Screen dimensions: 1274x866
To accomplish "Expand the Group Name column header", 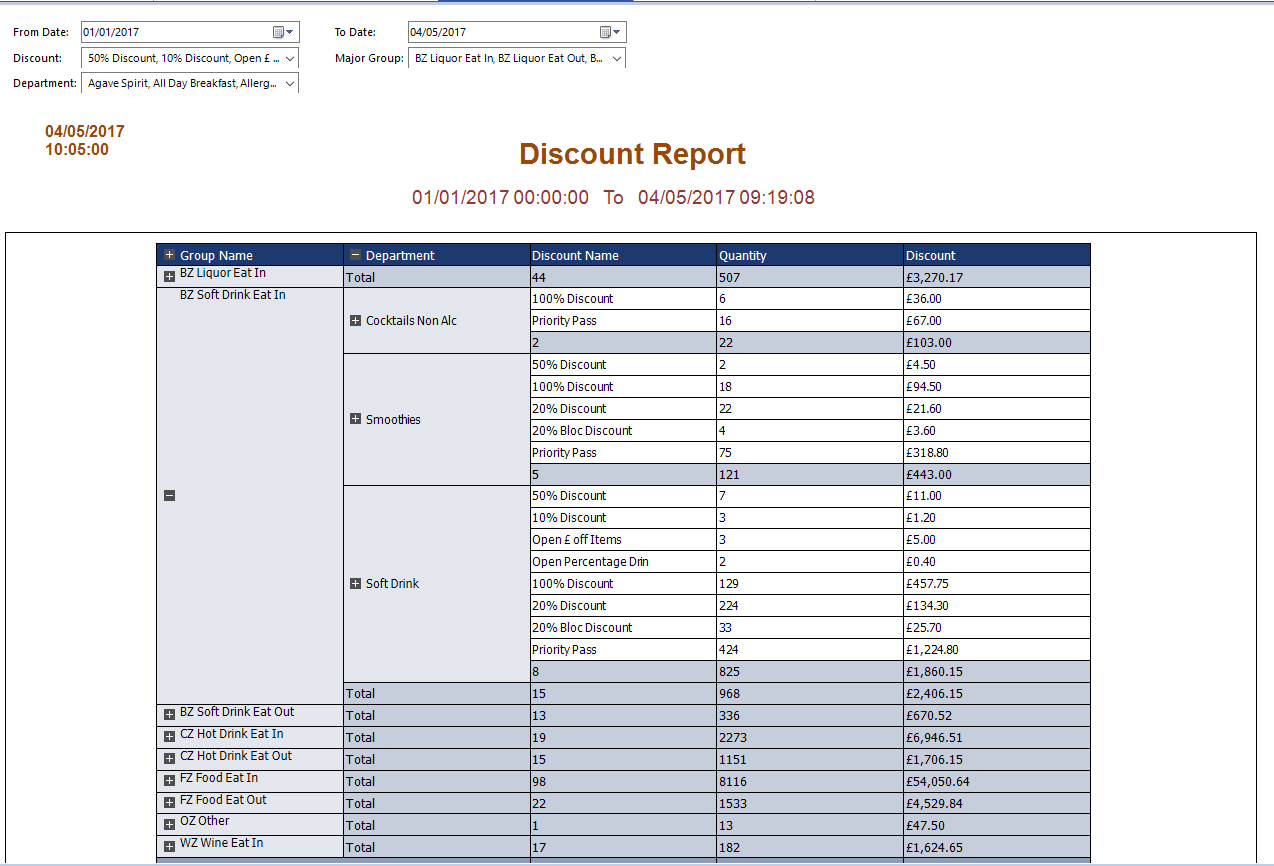I will (x=170, y=256).
